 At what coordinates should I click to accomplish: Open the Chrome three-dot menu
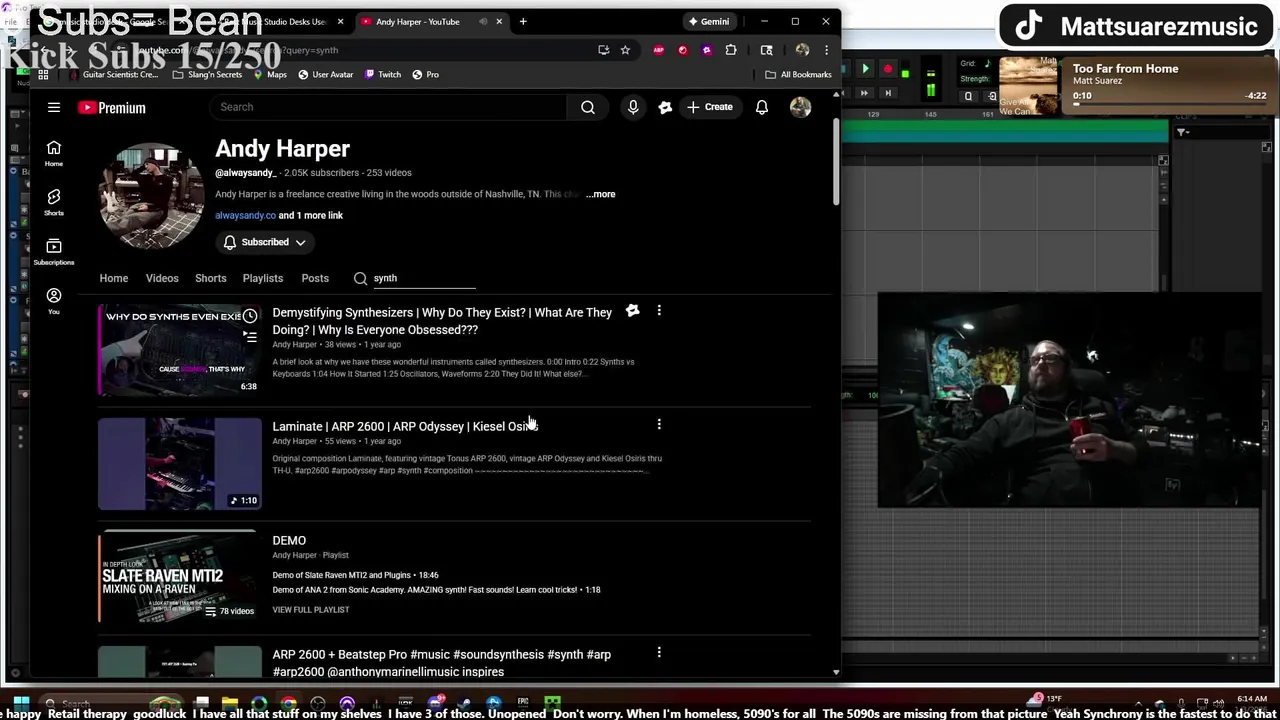[826, 50]
